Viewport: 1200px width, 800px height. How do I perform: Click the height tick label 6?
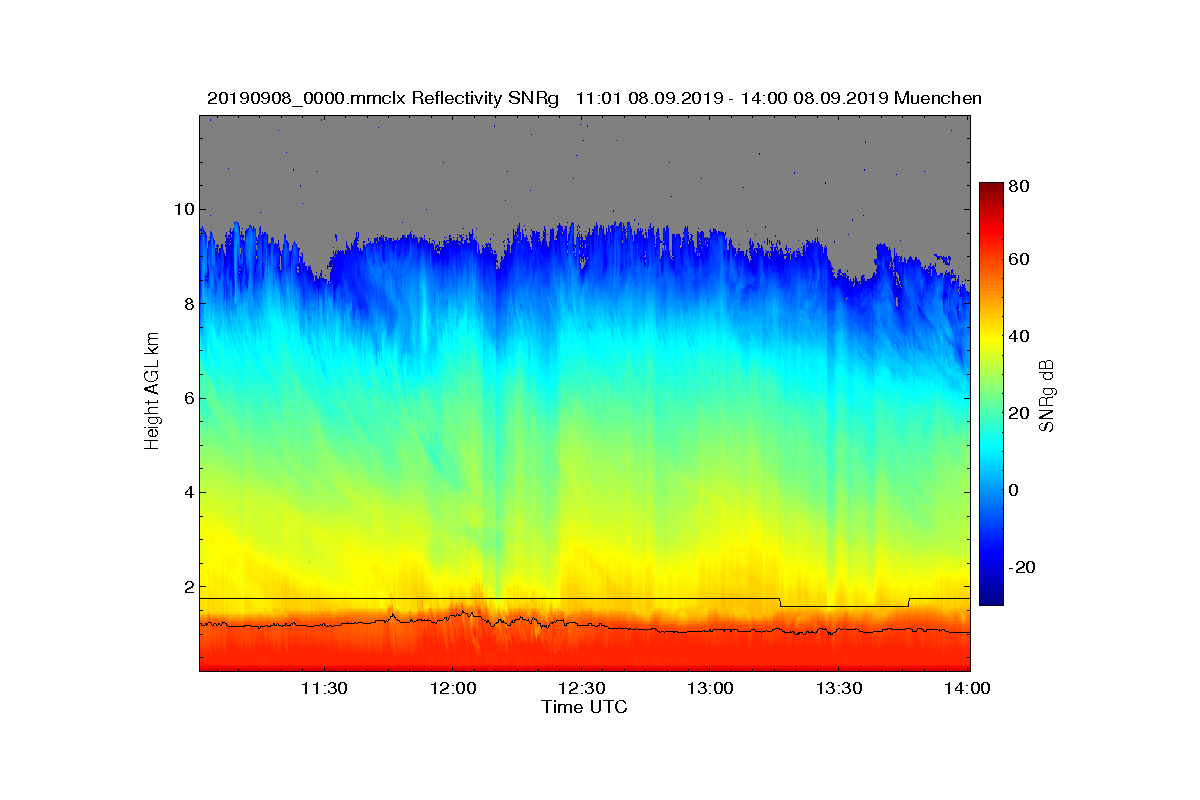click(187, 398)
